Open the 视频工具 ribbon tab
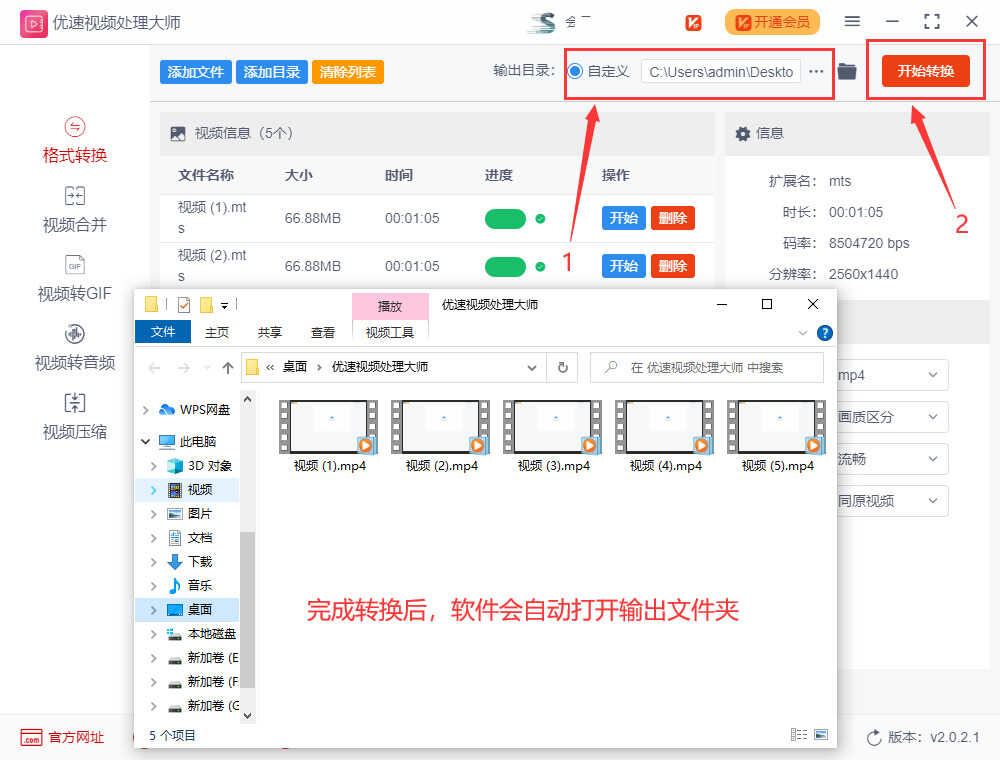Screen dimensions: 1000x760 (x=390, y=332)
